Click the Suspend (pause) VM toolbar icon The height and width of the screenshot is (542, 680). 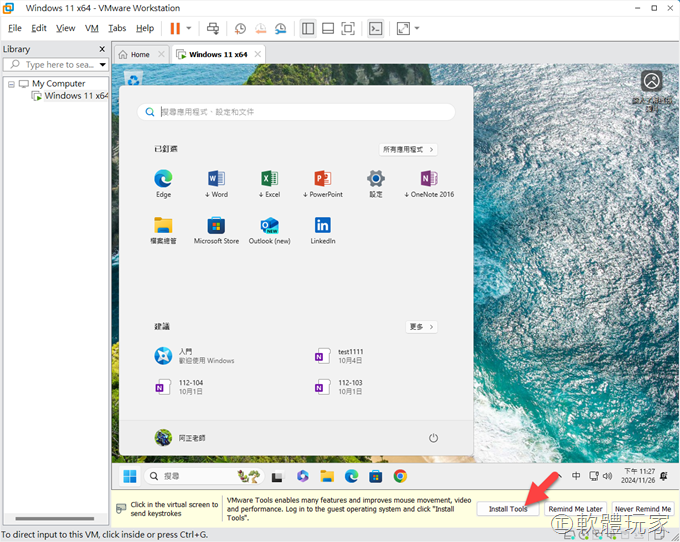point(175,28)
